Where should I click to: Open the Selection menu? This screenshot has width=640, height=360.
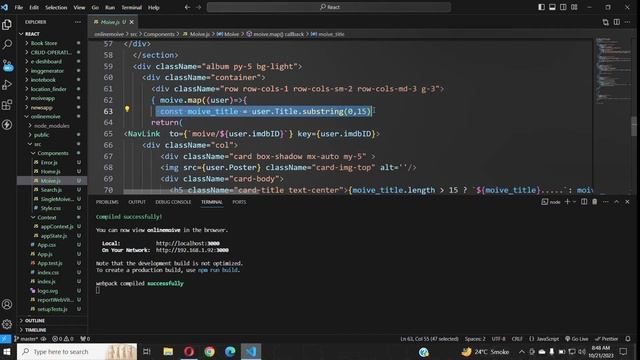click(56, 7)
